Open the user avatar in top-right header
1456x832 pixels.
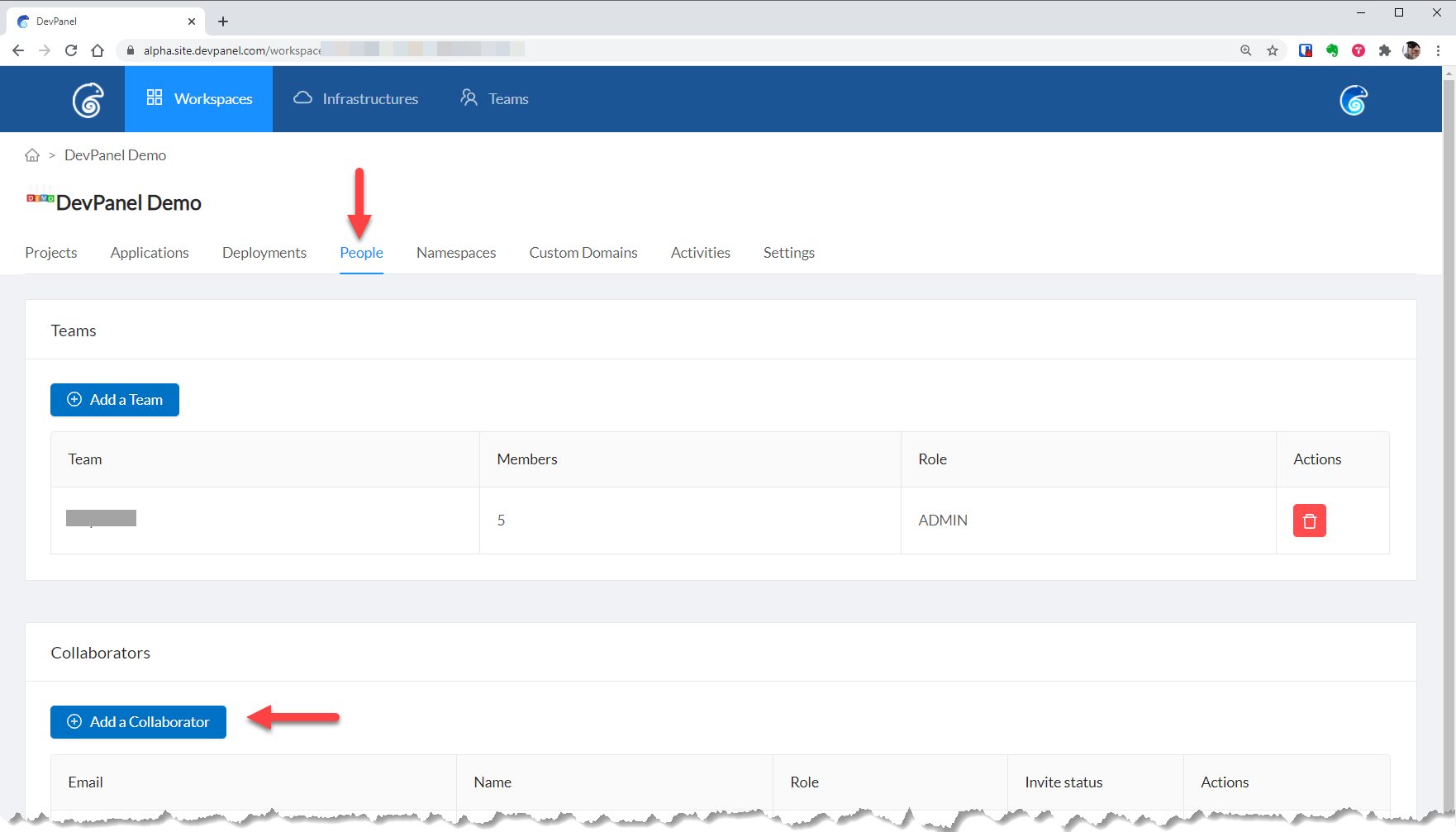[1353, 100]
